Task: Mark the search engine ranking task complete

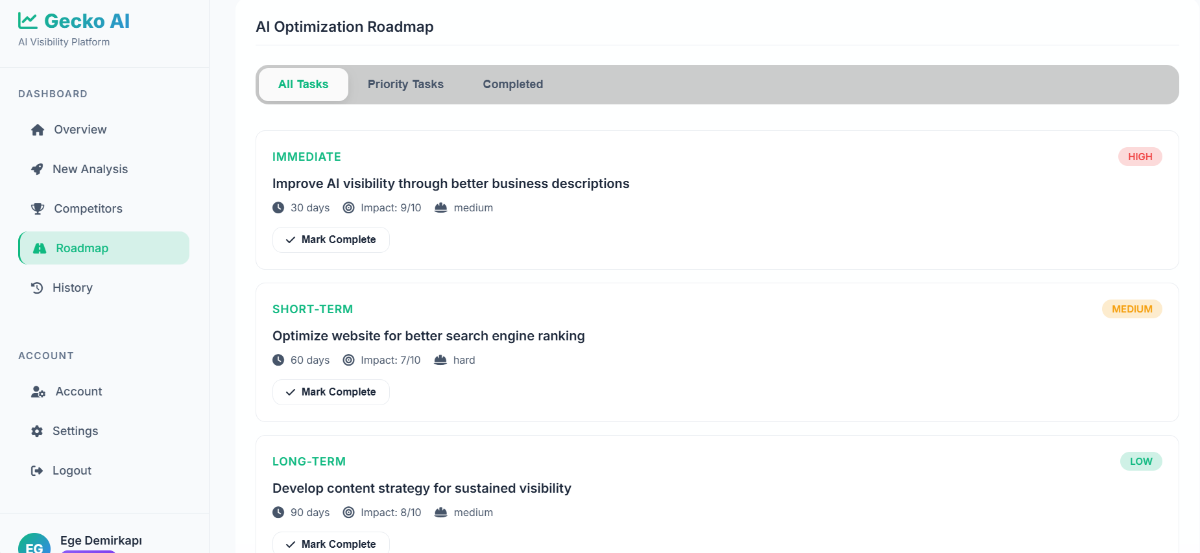Action: click(x=331, y=392)
